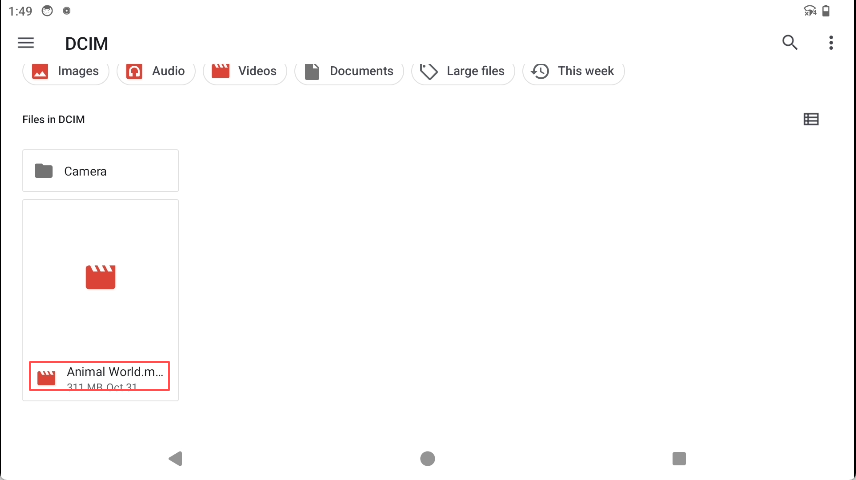Image resolution: width=856 pixels, height=480 pixels.
Task: Click the Animal World.m... file name
Action: click(115, 372)
